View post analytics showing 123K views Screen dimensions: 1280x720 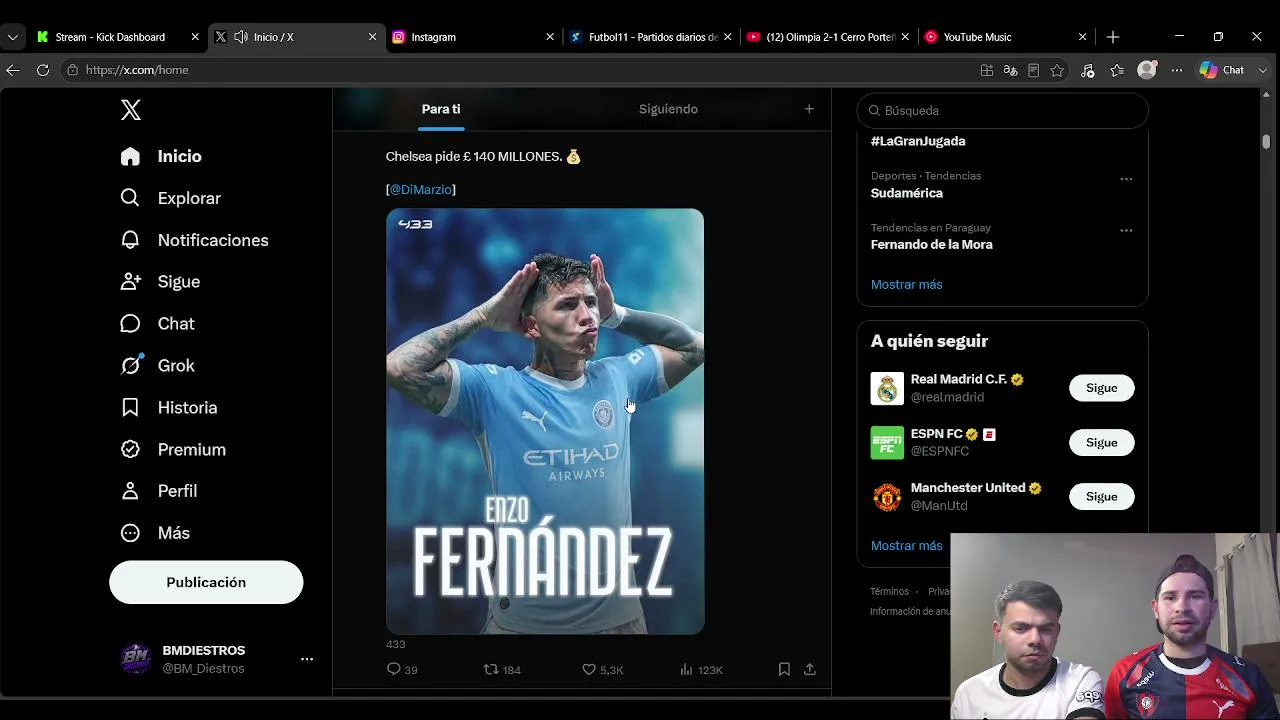[700, 669]
